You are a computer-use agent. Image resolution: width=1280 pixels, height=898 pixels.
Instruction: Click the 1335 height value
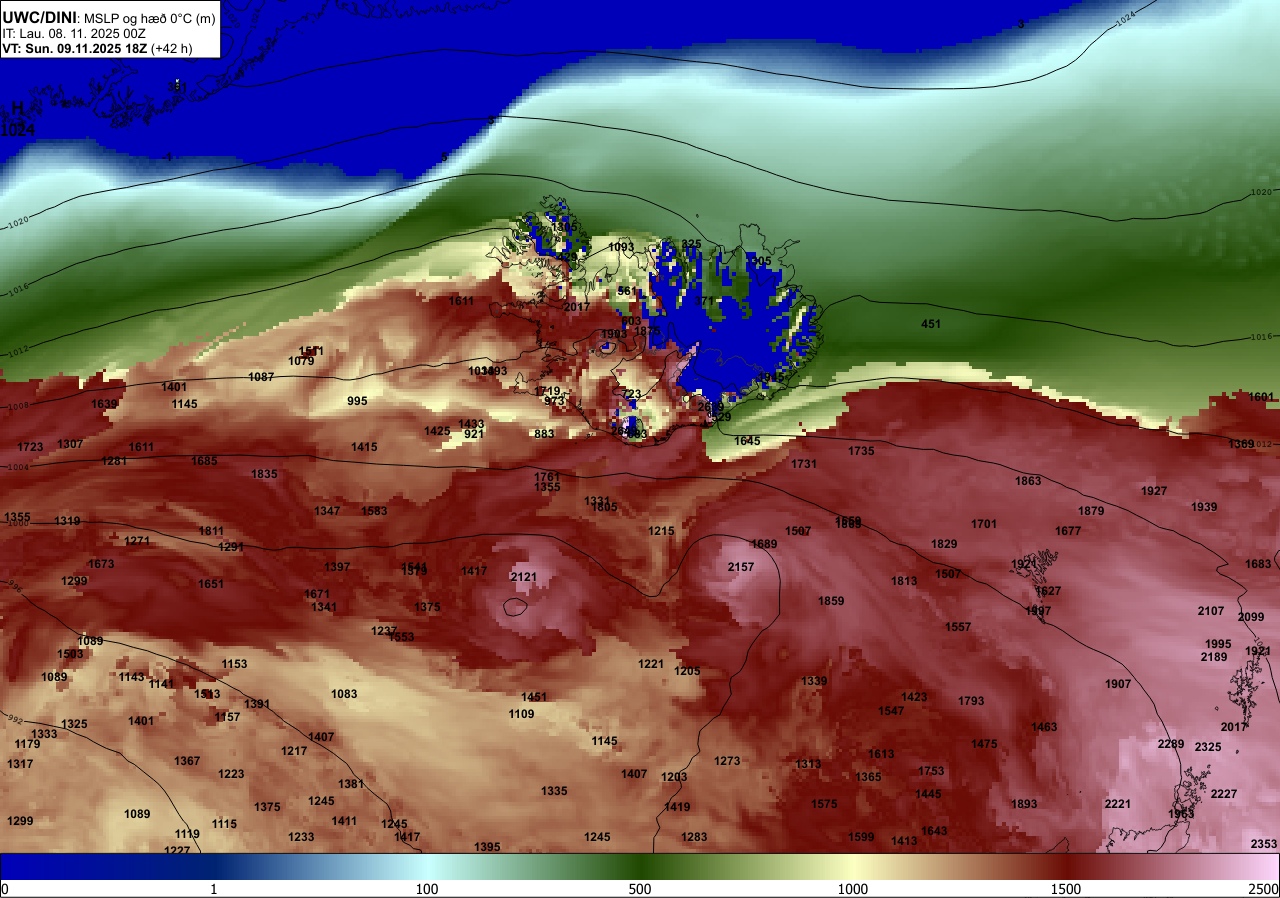click(554, 791)
